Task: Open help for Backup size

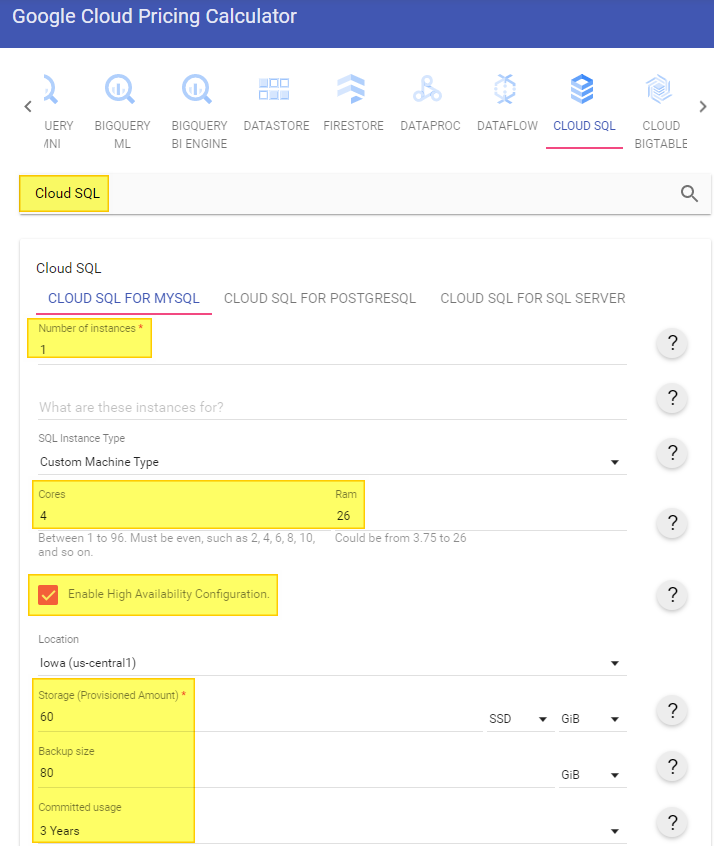Action: coord(672,766)
